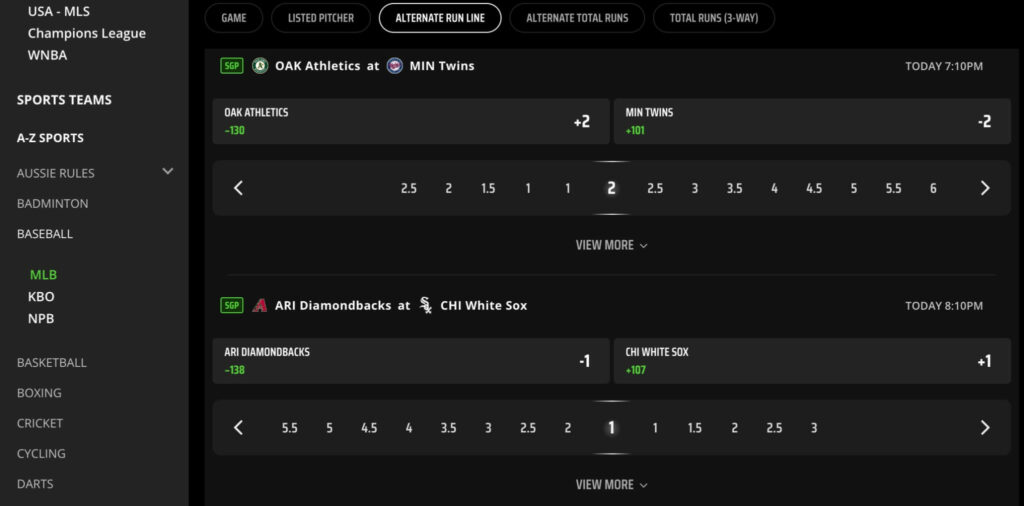Open the ARI Diamondbacks at CHI White Sox title

(401, 306)
